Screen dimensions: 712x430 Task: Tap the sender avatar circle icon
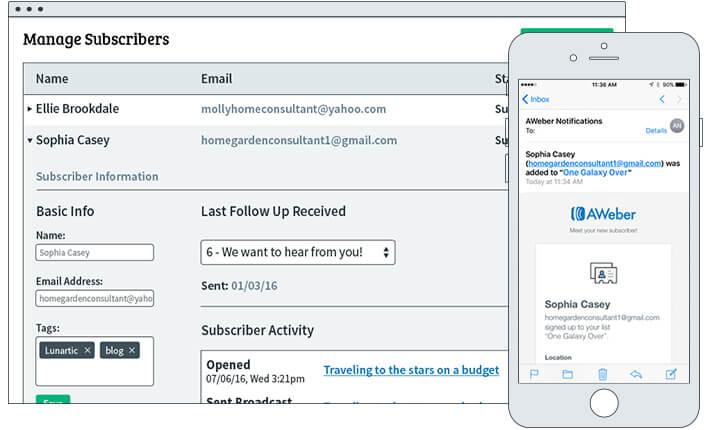tap(677, 125)
